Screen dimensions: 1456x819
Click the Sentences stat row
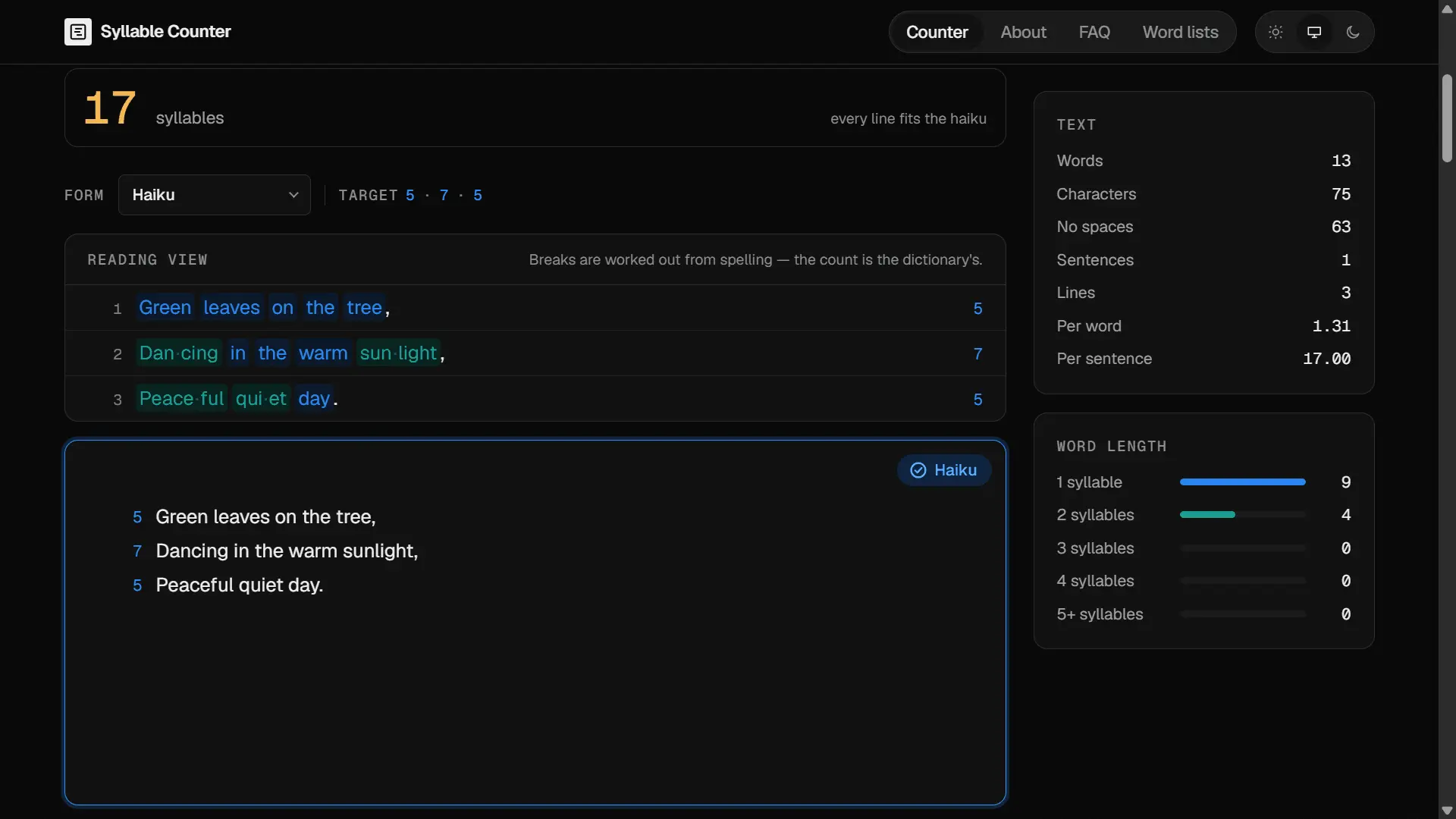click(1203, 260)
